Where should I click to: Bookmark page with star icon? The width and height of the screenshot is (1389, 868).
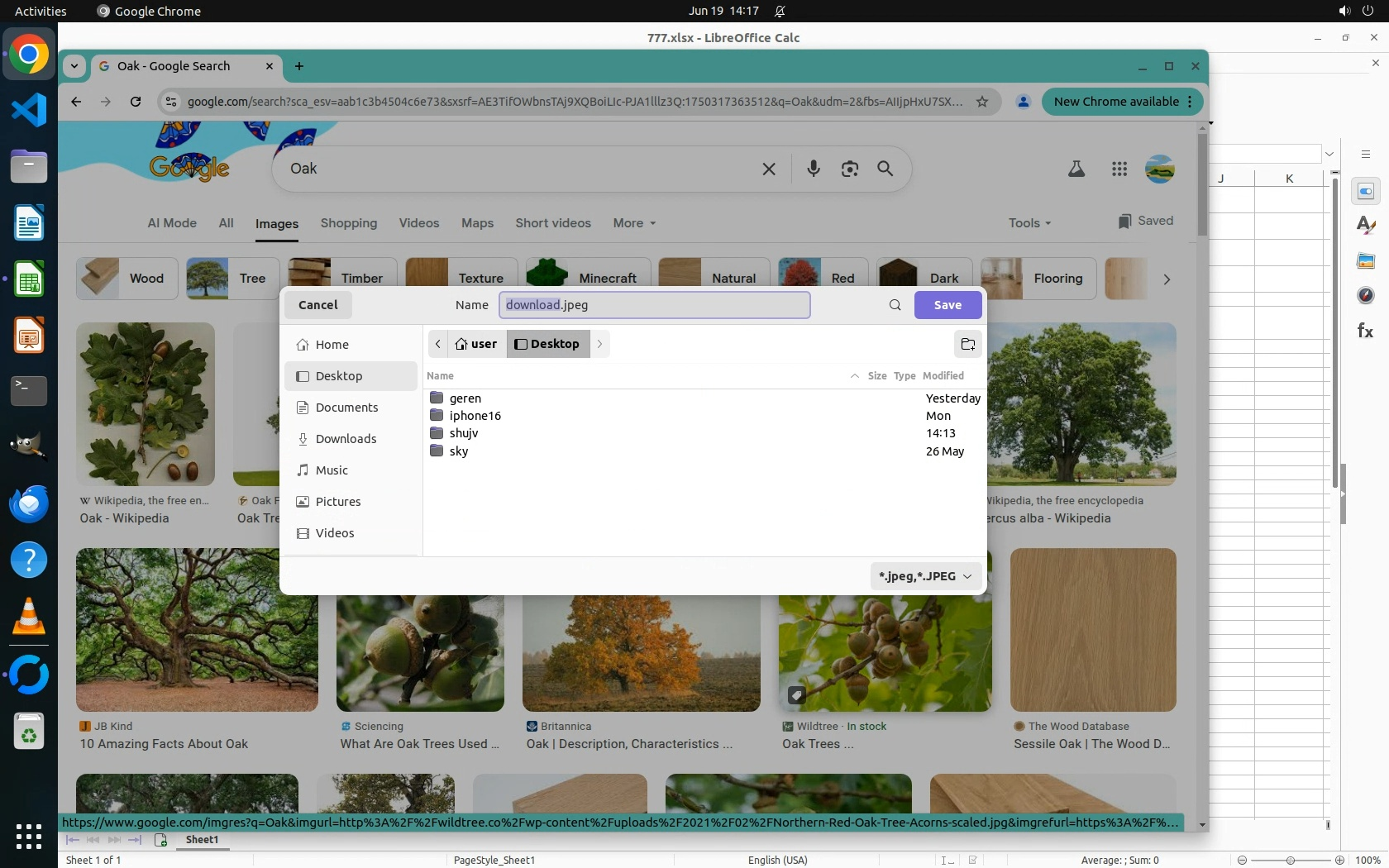click(x=982, y=102)
